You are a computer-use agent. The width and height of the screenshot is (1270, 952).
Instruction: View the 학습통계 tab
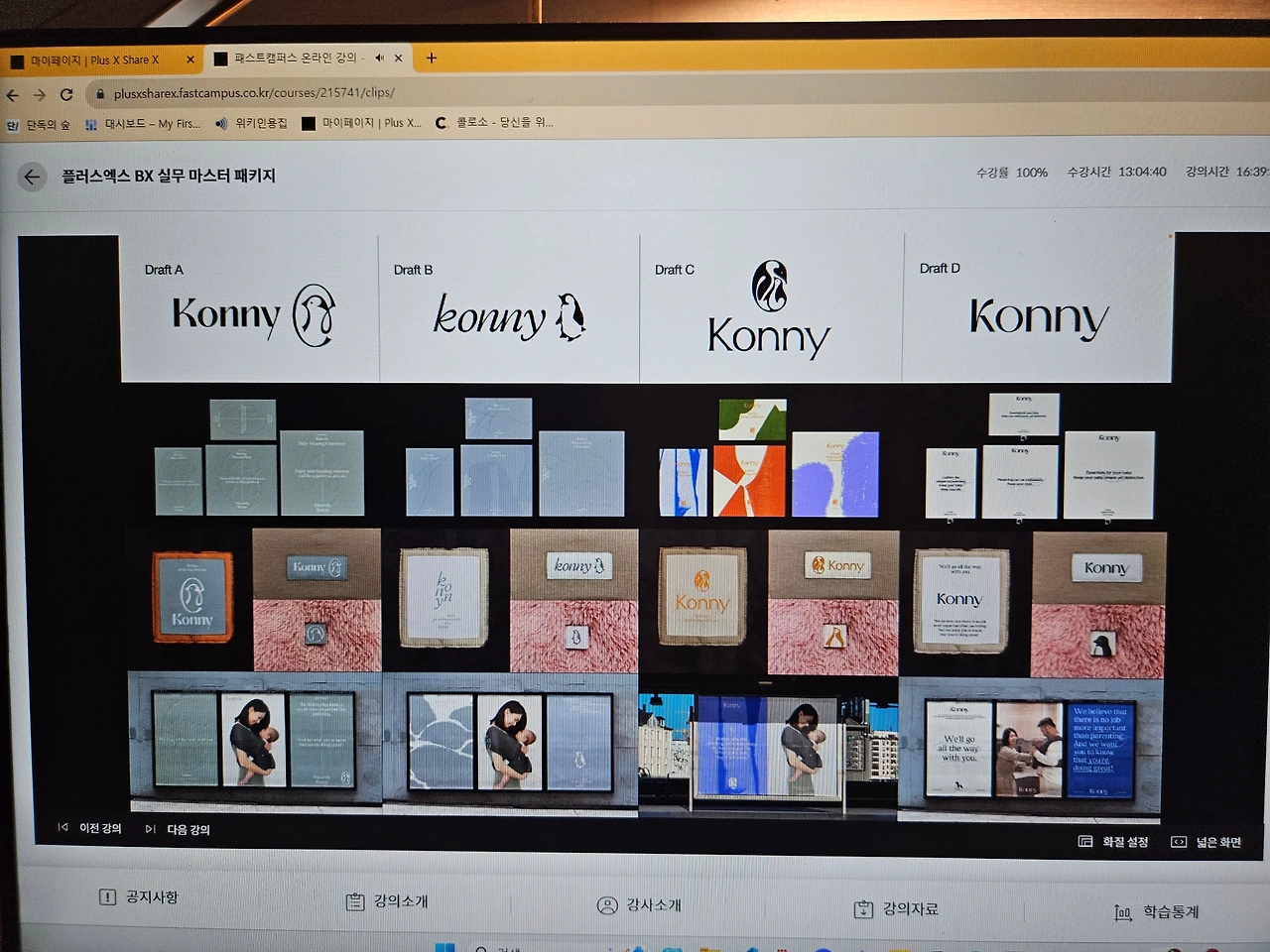[x=1157, y=911]
